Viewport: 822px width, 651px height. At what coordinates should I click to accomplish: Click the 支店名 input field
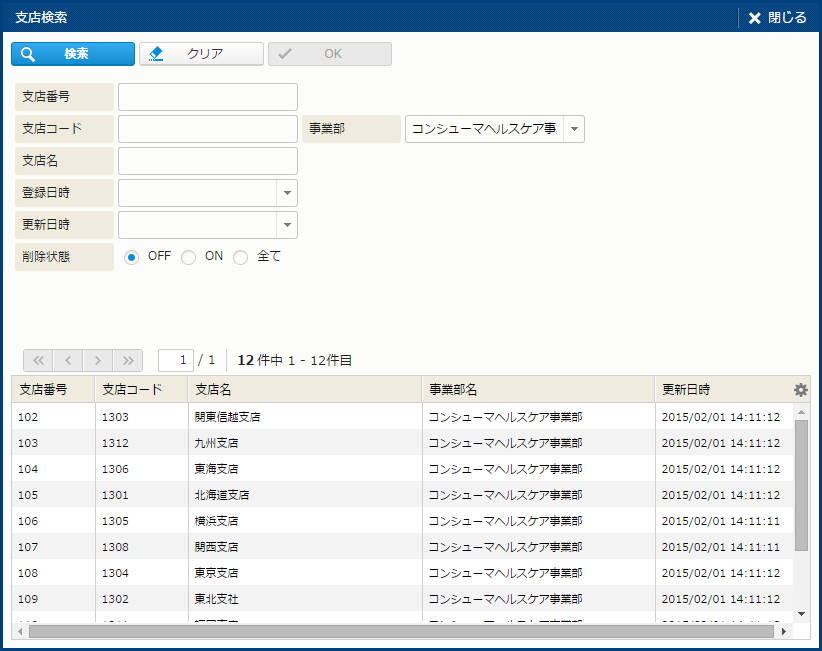coord(208,161)
